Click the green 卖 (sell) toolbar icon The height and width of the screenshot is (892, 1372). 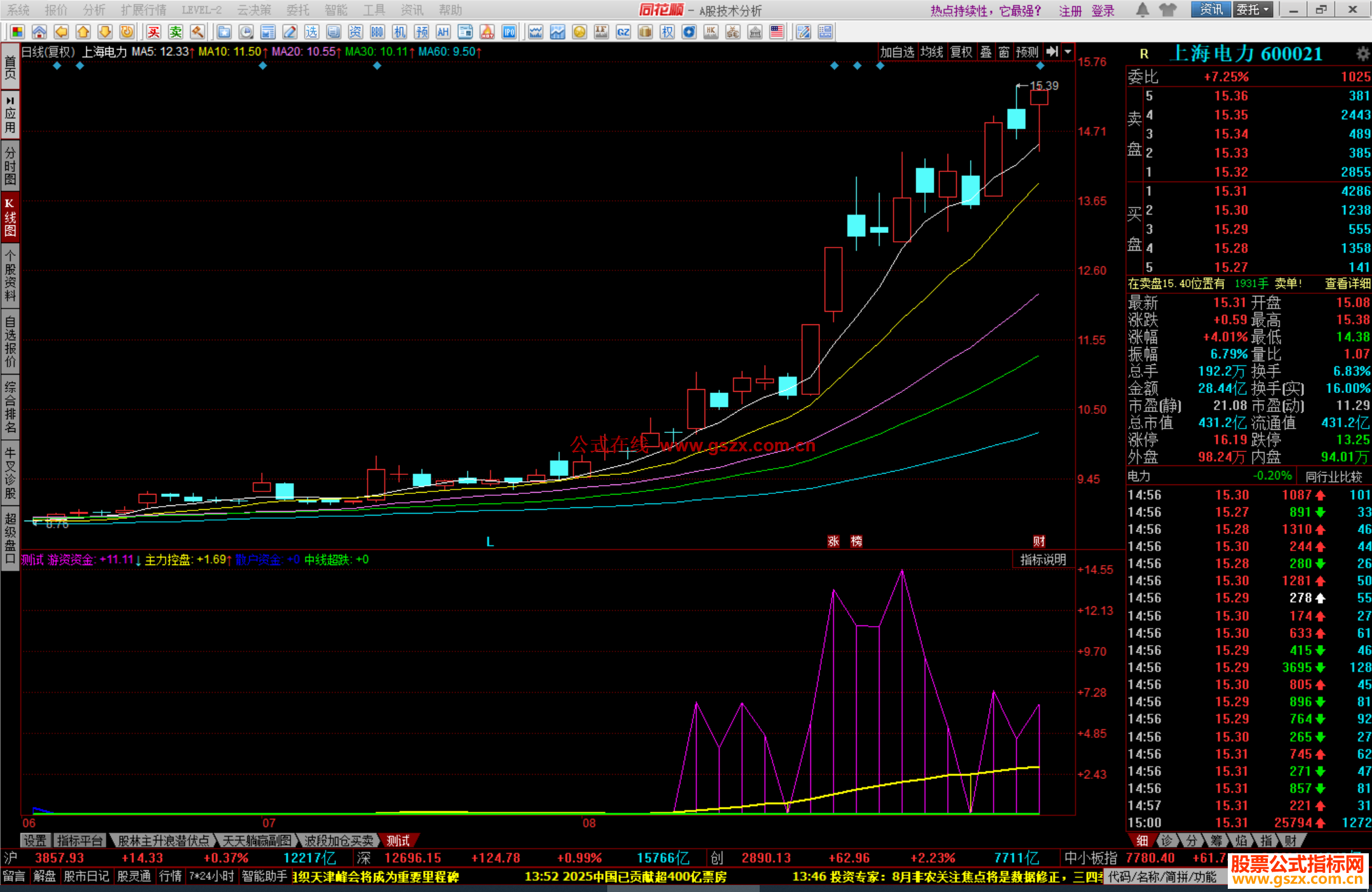coord(176,32)
